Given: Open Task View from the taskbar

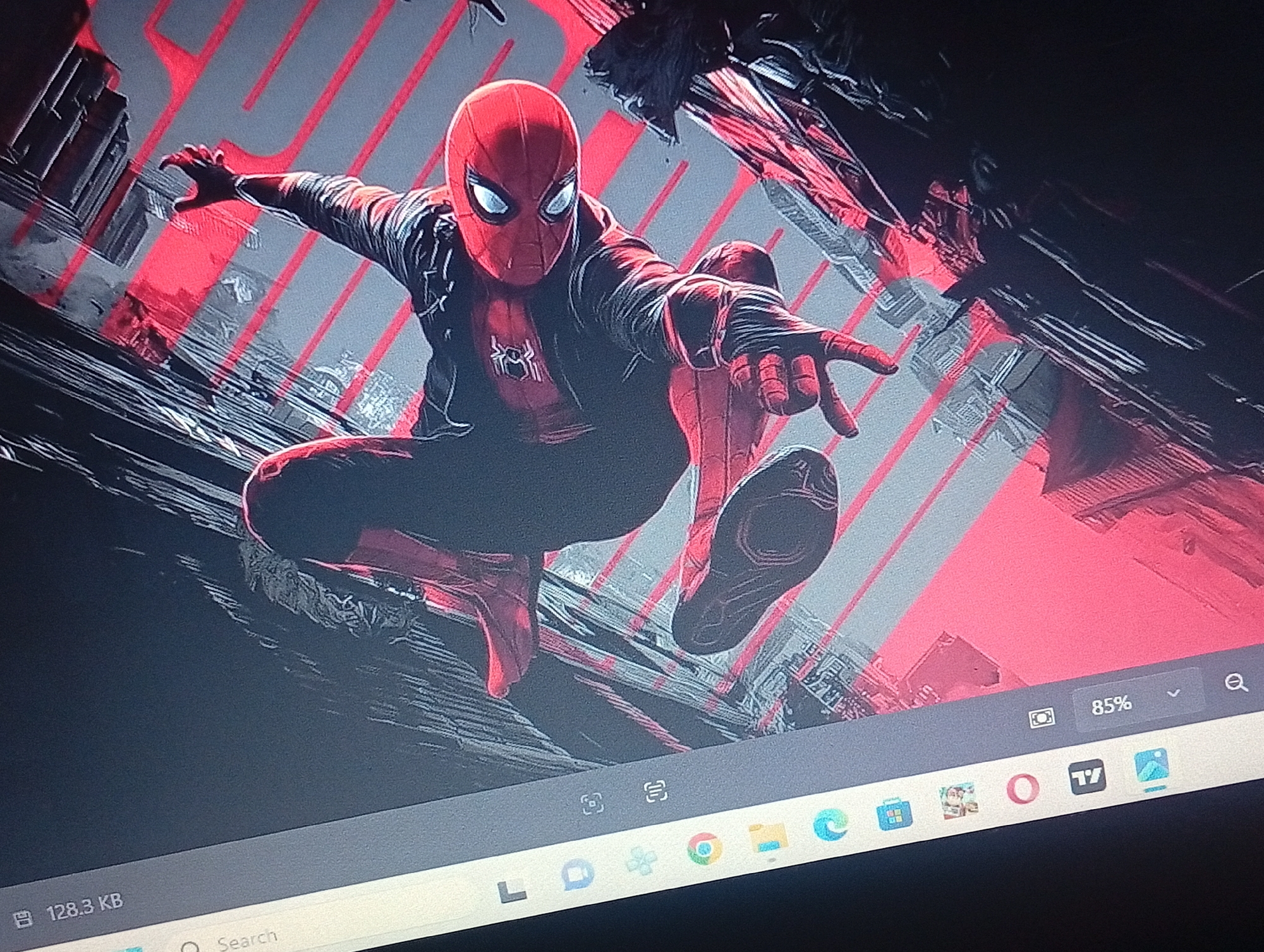Looking at the screenshot, I should click(512, 890).
